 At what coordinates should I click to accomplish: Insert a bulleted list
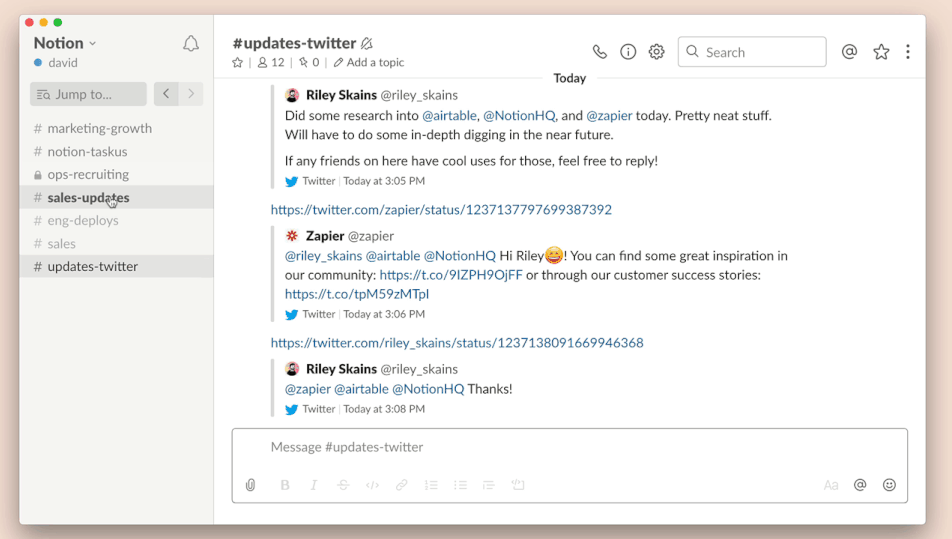click(460, 485)
